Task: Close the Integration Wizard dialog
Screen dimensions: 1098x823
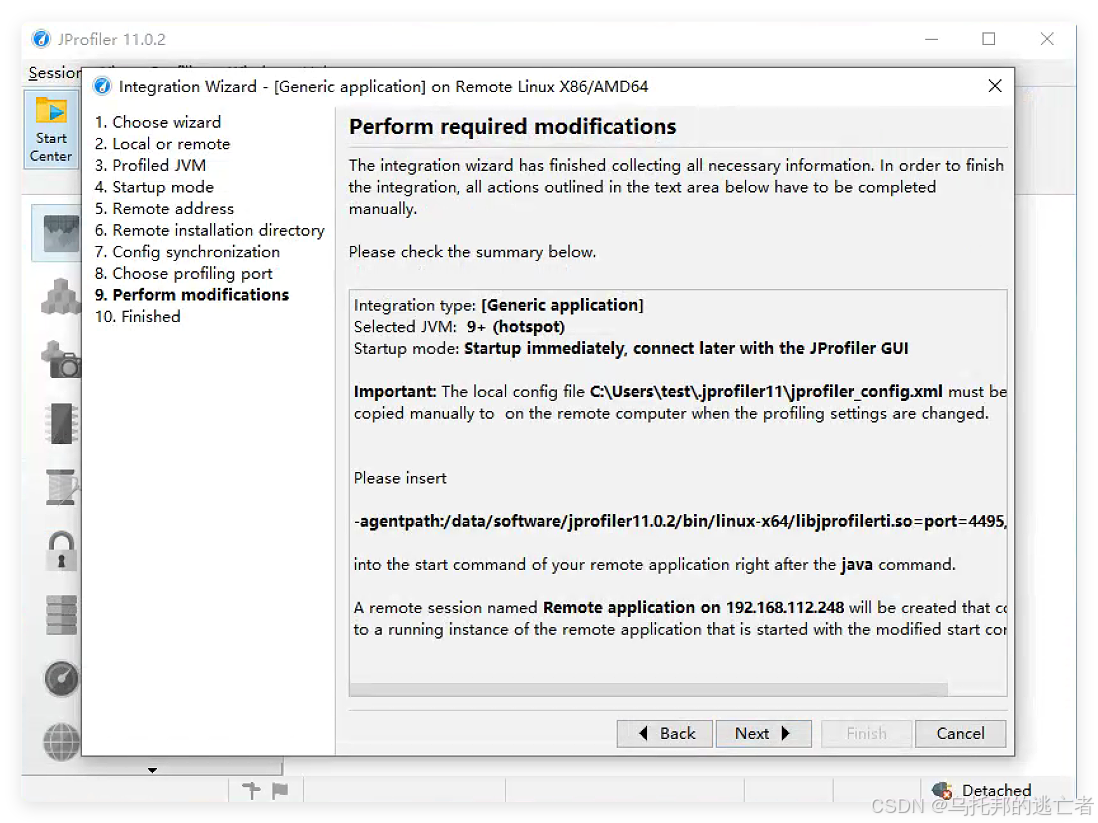Action: tap(995, 86)
